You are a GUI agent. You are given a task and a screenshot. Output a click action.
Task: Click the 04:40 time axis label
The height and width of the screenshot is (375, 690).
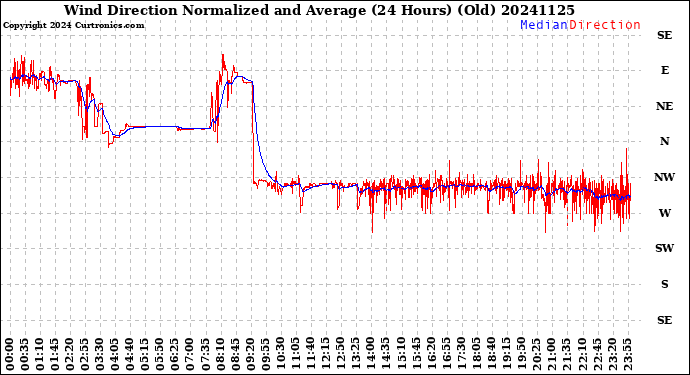point(130,354)
